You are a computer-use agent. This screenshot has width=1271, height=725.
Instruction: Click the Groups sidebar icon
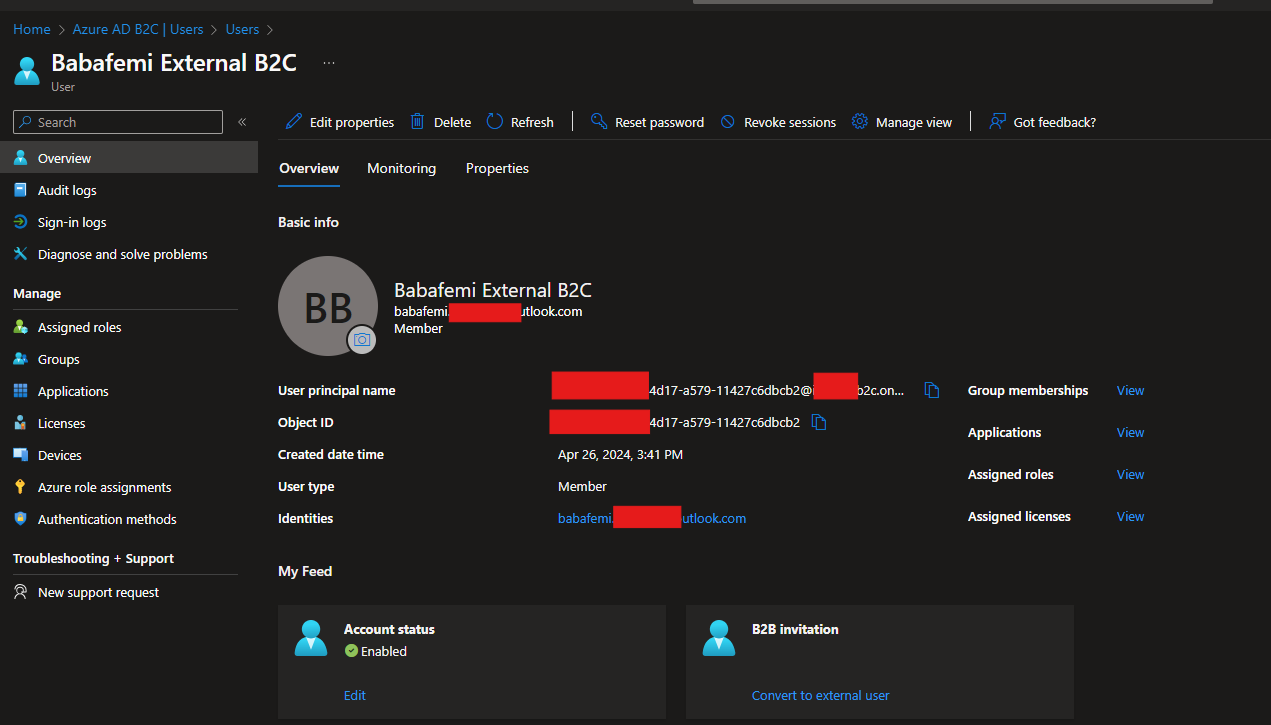(x=20, y=359)
